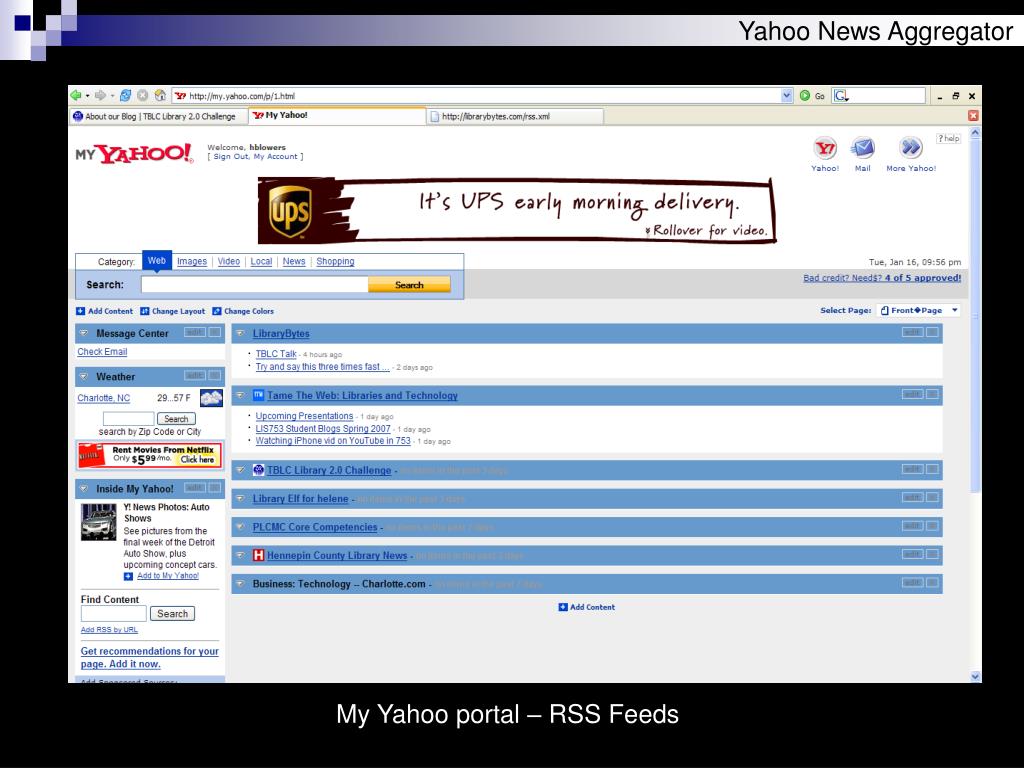Click the UPS early morning delivery banner
This screenshot has height=768, width=1024.
pyautogui.click(x=517, y=211)
